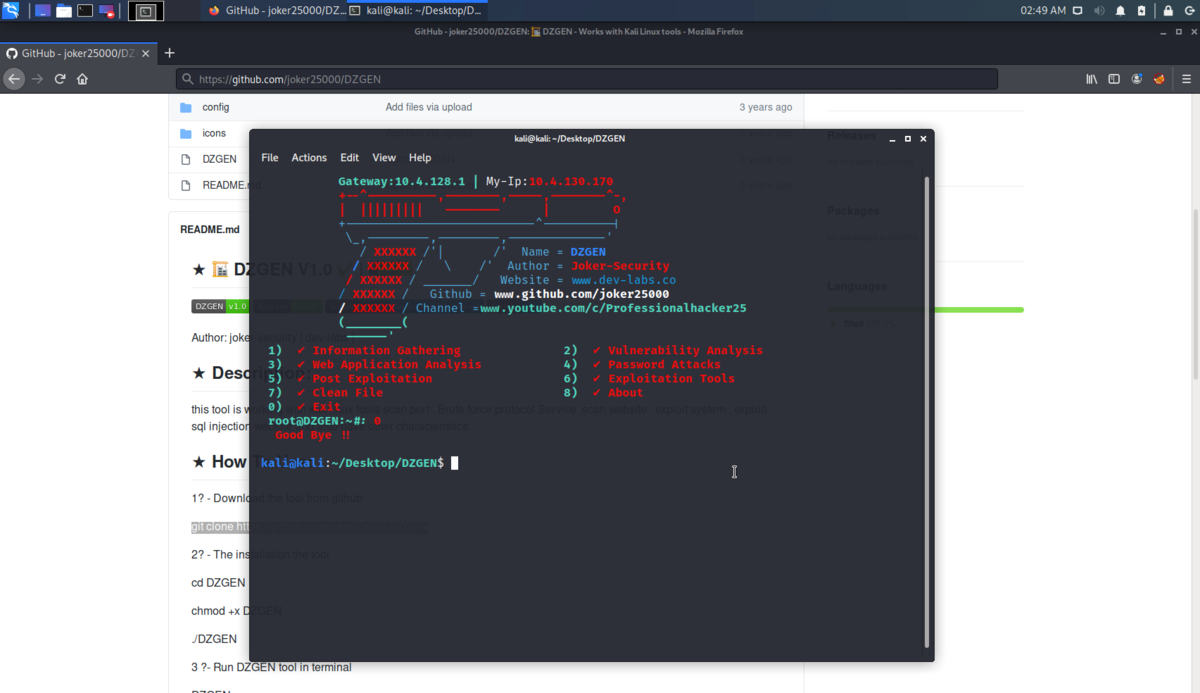Lock the screen with the padlock icon

pyautogui.click(x=1167, y=11)
